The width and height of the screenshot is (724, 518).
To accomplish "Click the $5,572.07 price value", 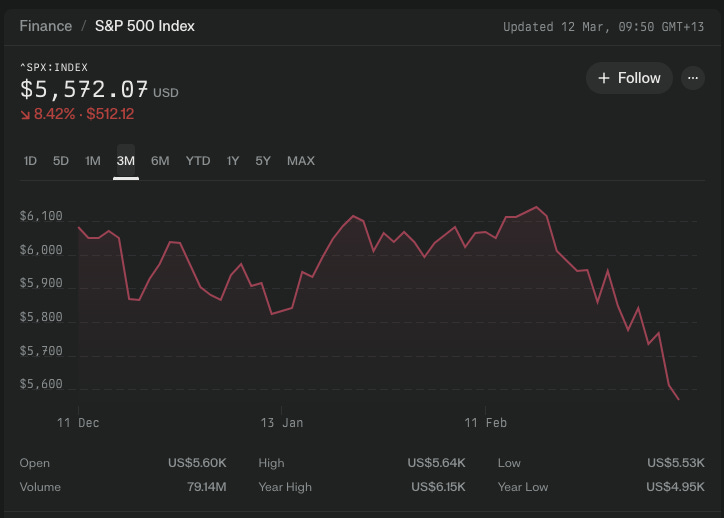I will tap(84, 89).
